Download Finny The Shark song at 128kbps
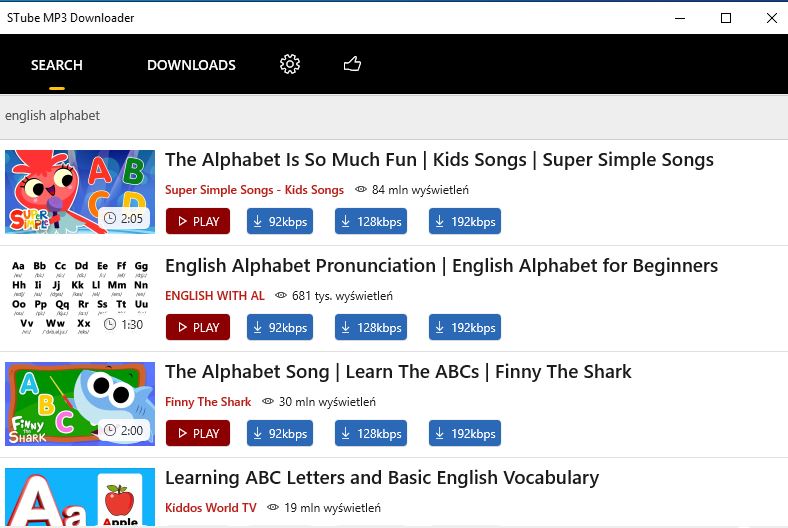 click(x=371, y=433)
